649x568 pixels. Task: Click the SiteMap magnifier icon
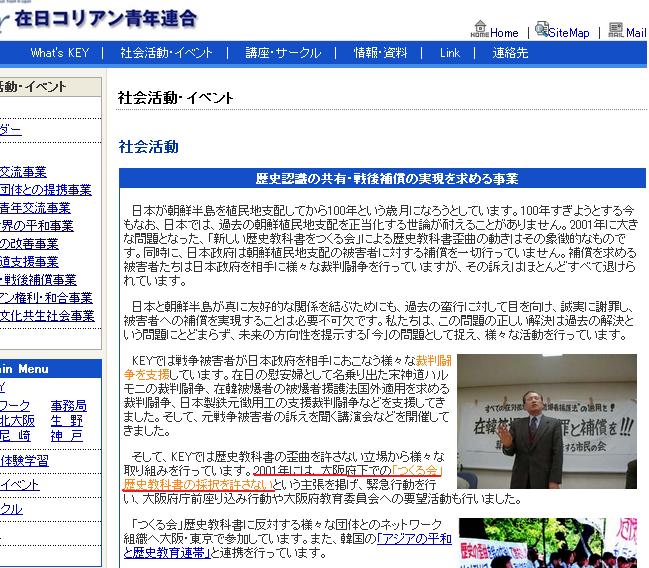[x=541, y=29]
